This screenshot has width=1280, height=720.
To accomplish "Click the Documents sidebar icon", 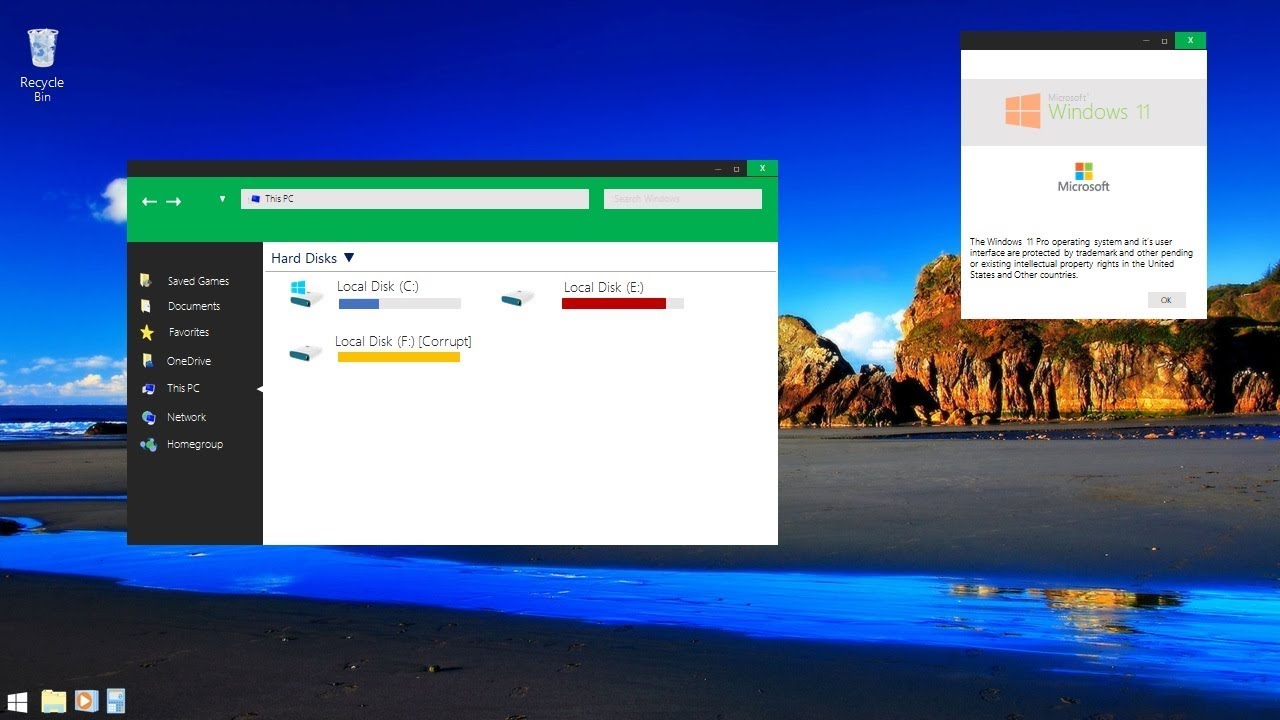I will [x=146, y=306].
